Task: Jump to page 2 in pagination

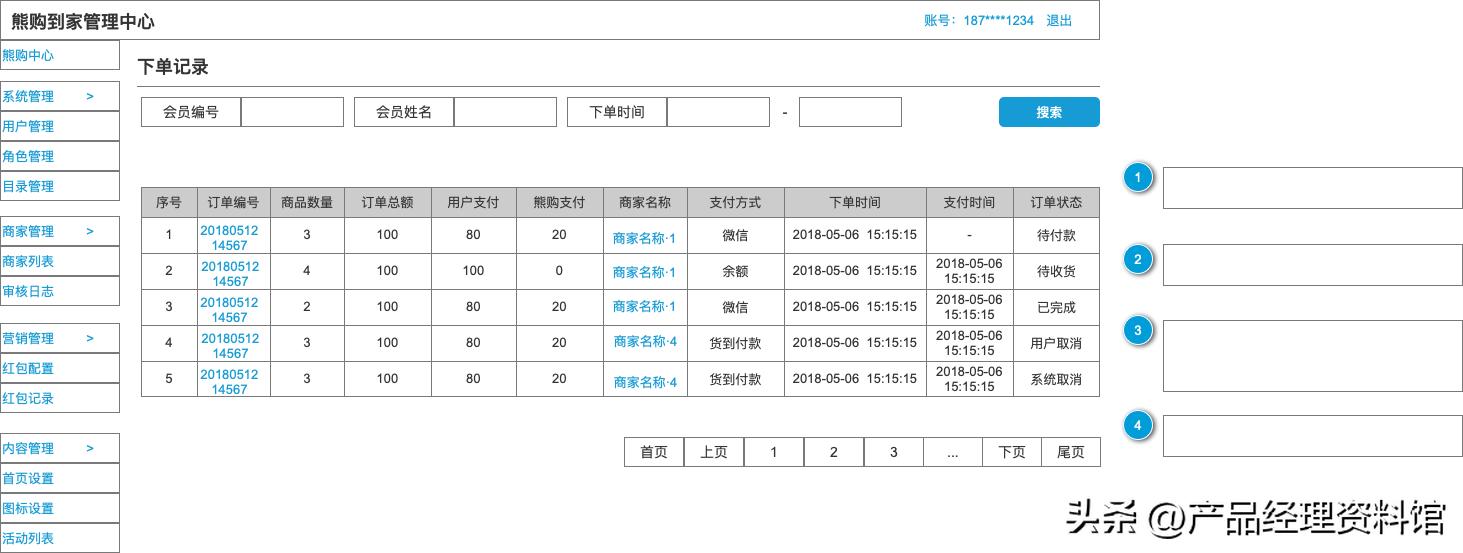Action: 834,452
